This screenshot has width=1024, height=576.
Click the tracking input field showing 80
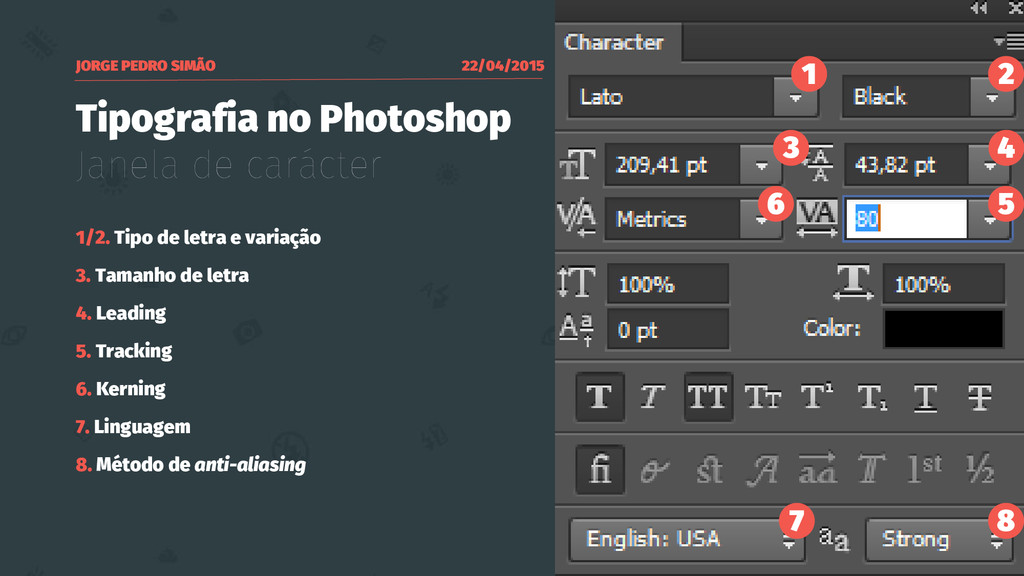pyautogui.click(x=906, y=219)
